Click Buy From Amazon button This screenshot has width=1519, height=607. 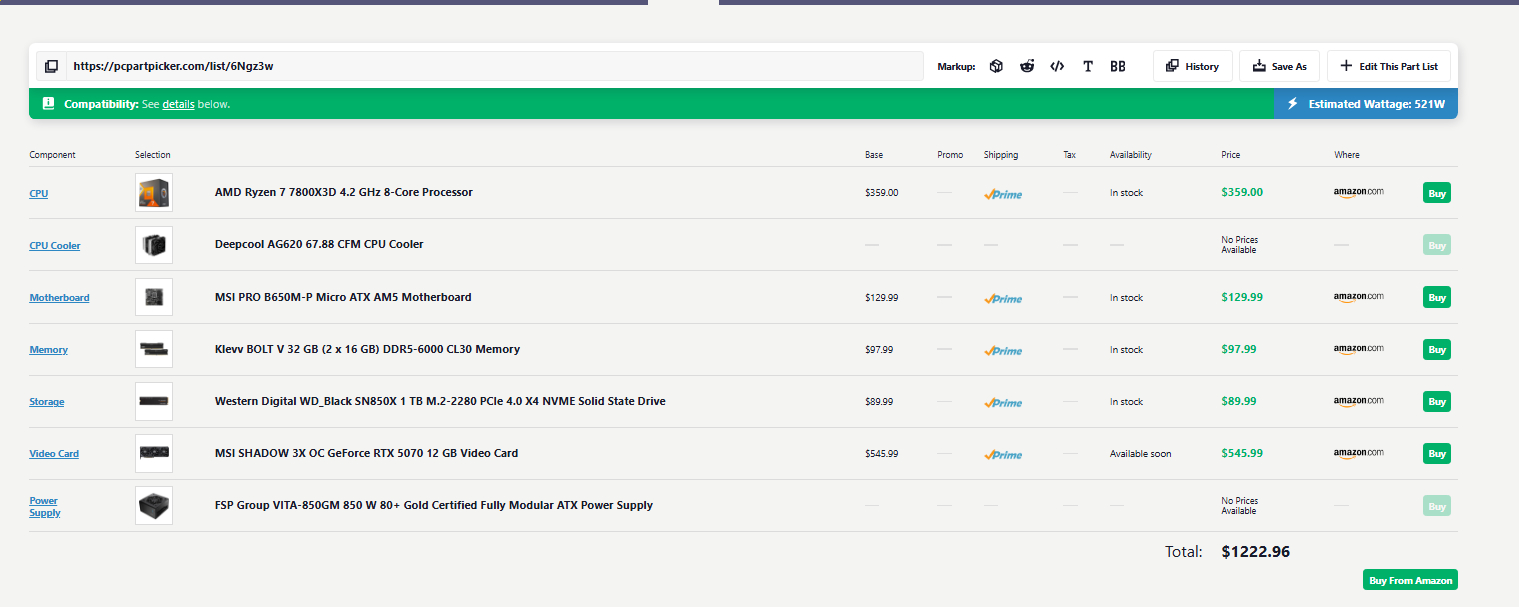[1410, 580]
